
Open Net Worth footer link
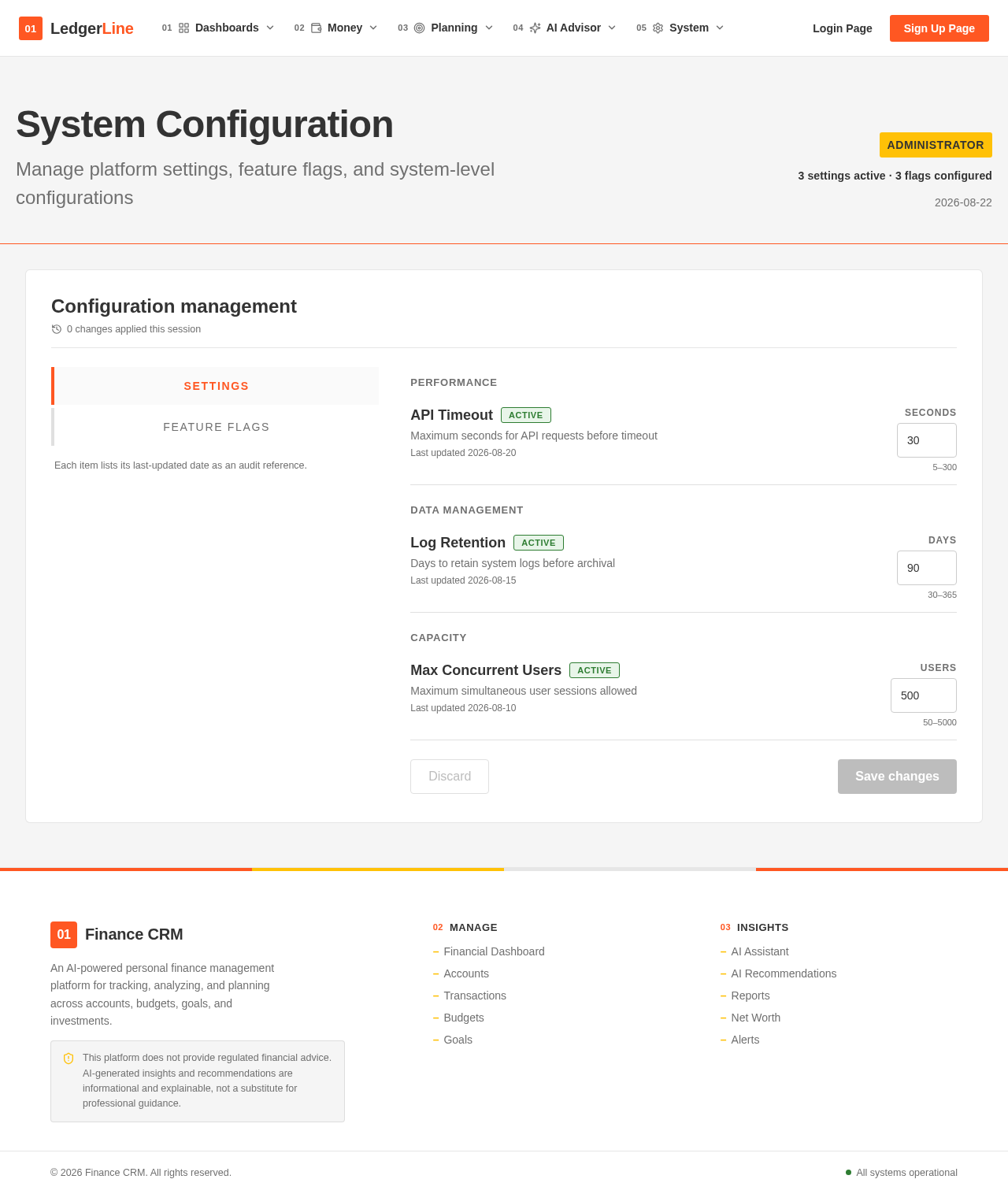[756, 1018]
